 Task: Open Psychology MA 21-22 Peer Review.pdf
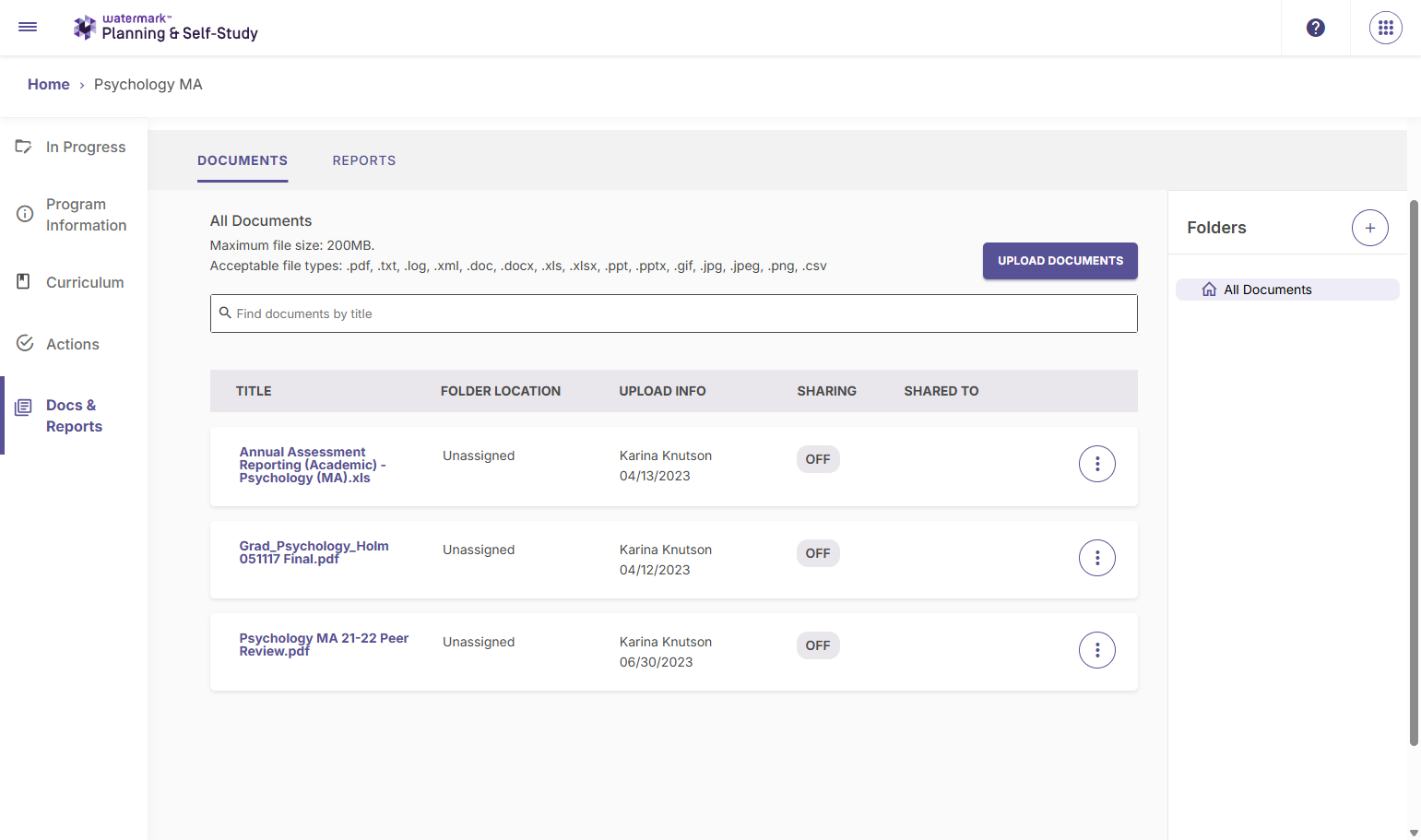coord(324,645)
